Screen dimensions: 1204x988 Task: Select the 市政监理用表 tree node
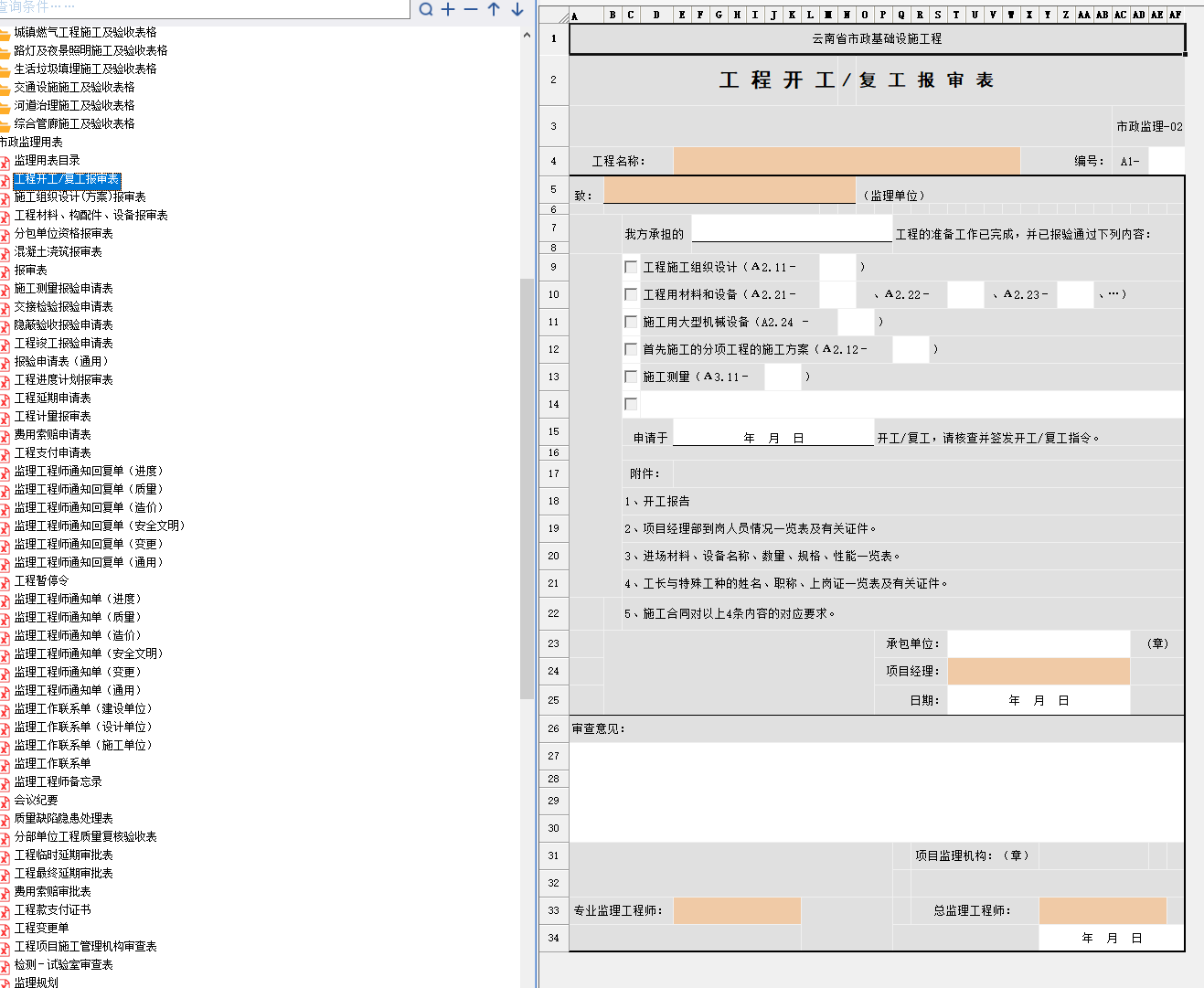click(x=31, y=142)
